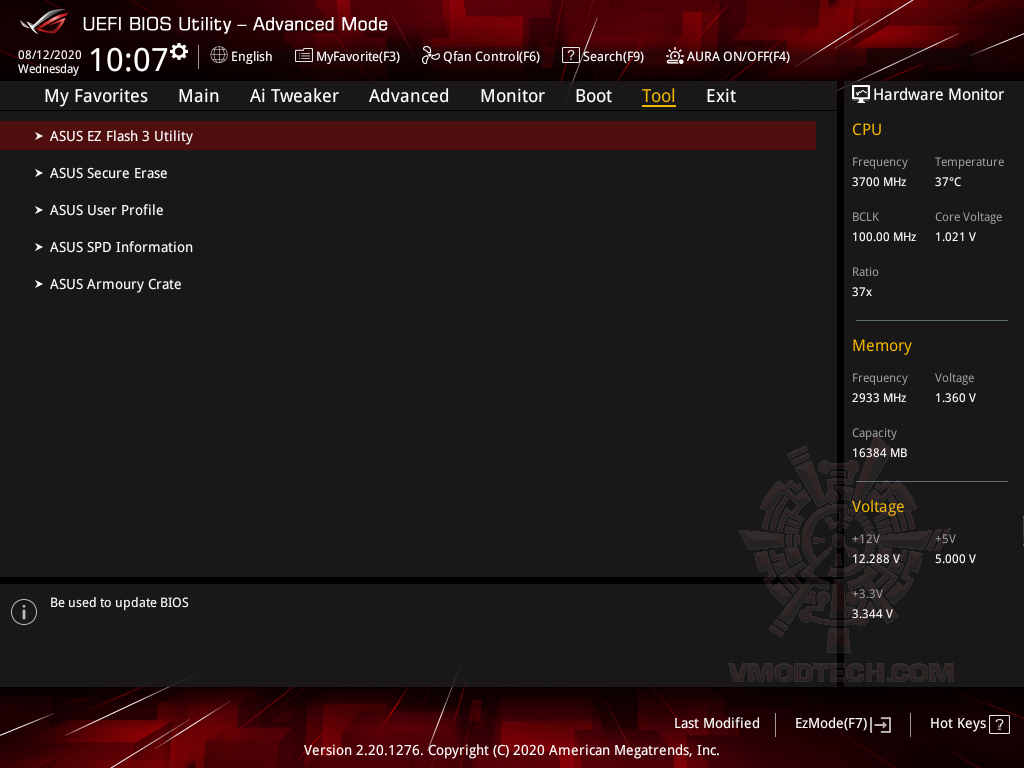Click CPU frequency value 3700 MHz
Viewport: 1024px width, 768px height.
[x=878, y=182]
